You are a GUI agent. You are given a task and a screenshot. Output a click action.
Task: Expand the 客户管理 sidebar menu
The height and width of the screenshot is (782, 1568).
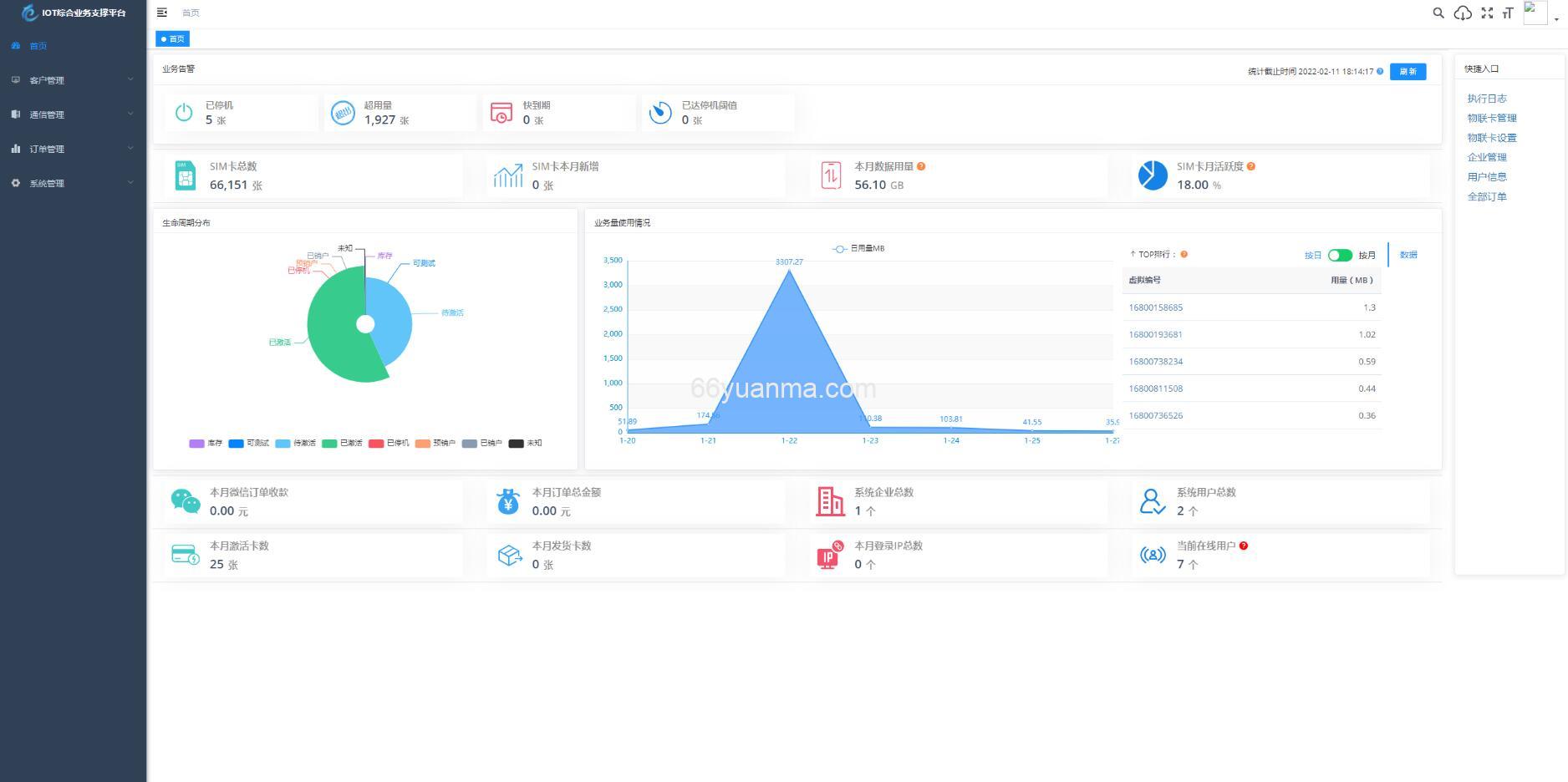coord(72,80)
